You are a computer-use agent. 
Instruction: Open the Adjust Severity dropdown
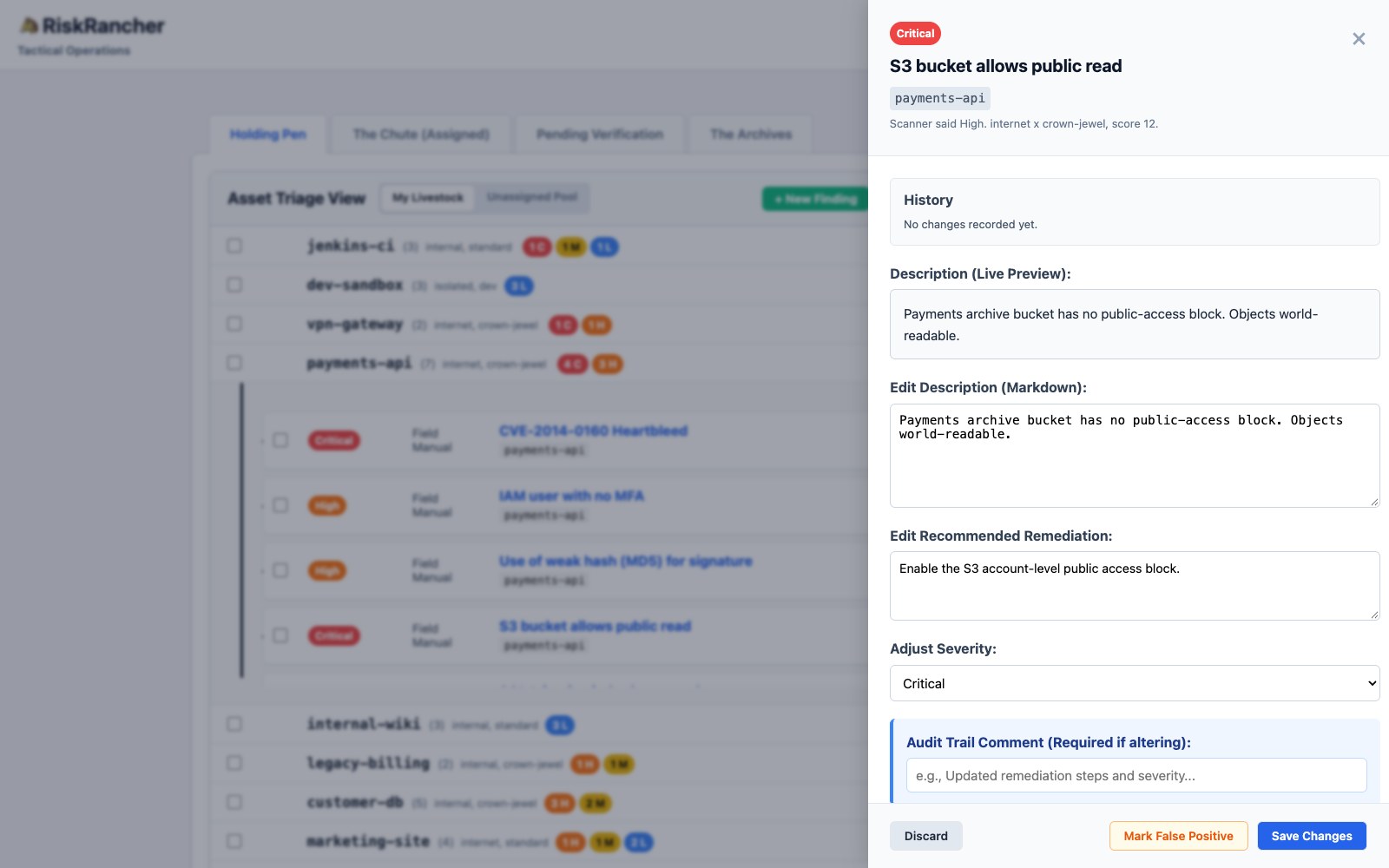[x=1135, y=683]
